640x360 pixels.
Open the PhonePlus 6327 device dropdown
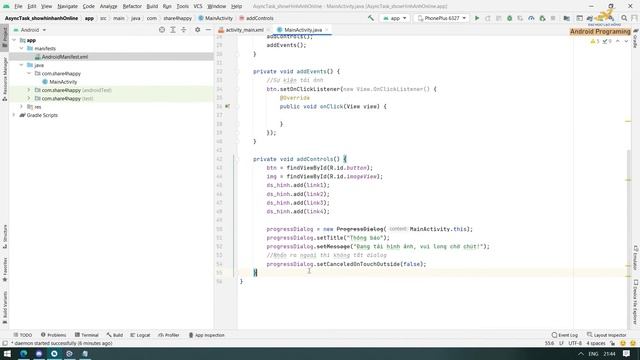point(441,18)
